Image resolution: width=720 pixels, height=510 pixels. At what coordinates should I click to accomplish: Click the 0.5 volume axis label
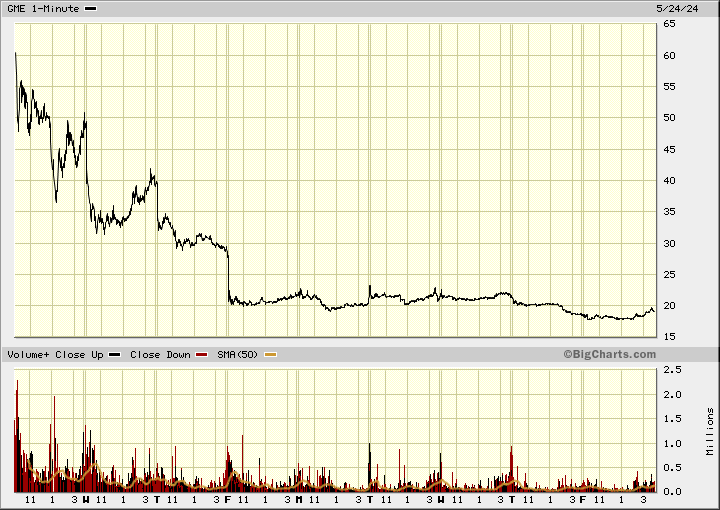click(x=673, y=468)
